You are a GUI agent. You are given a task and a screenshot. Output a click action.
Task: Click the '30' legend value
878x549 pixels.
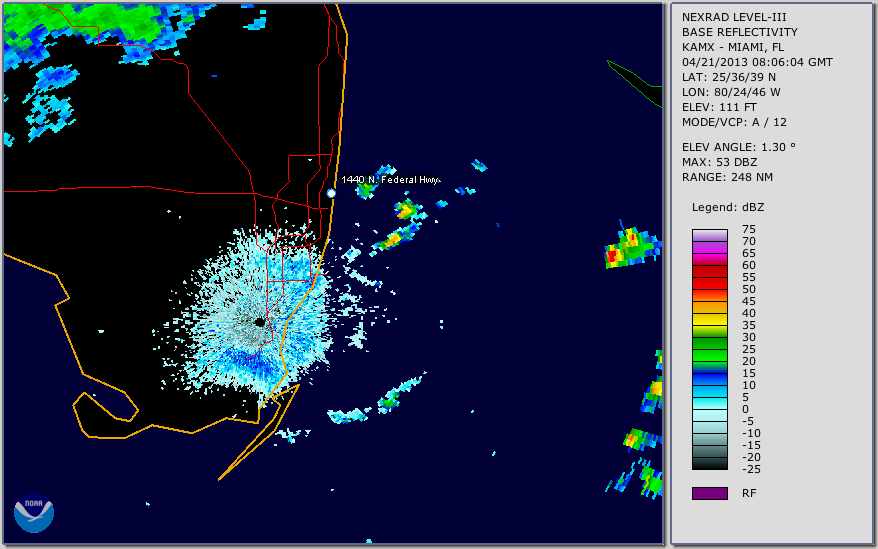click(x=749, y=337)
